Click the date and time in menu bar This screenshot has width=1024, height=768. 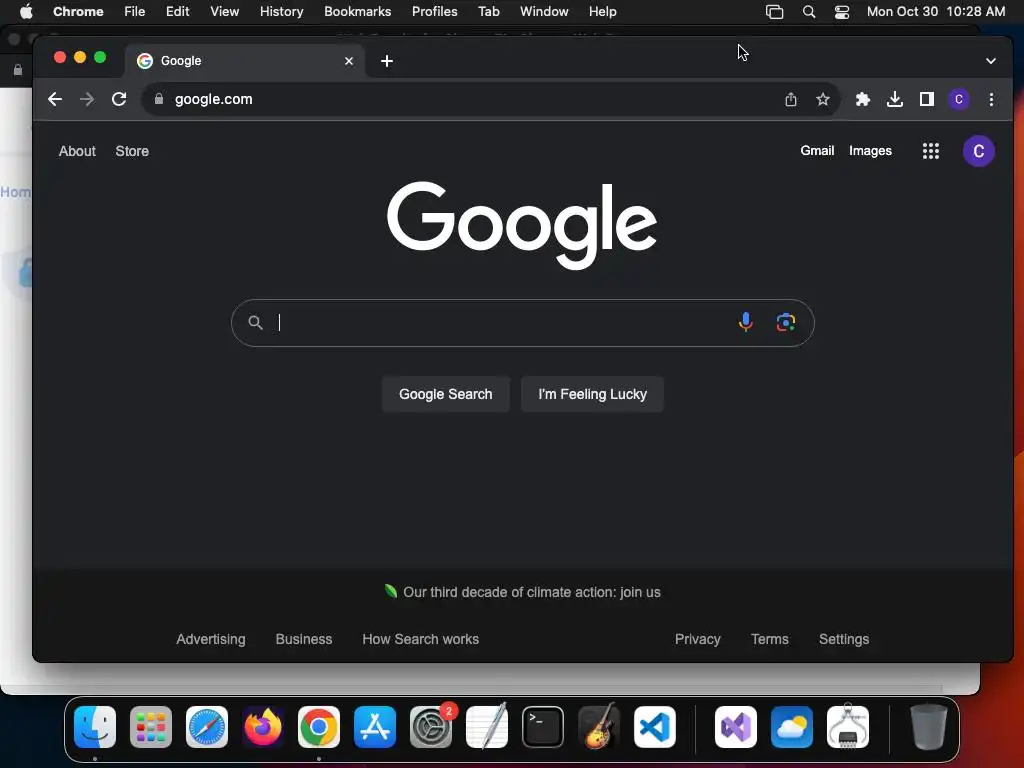936,11
